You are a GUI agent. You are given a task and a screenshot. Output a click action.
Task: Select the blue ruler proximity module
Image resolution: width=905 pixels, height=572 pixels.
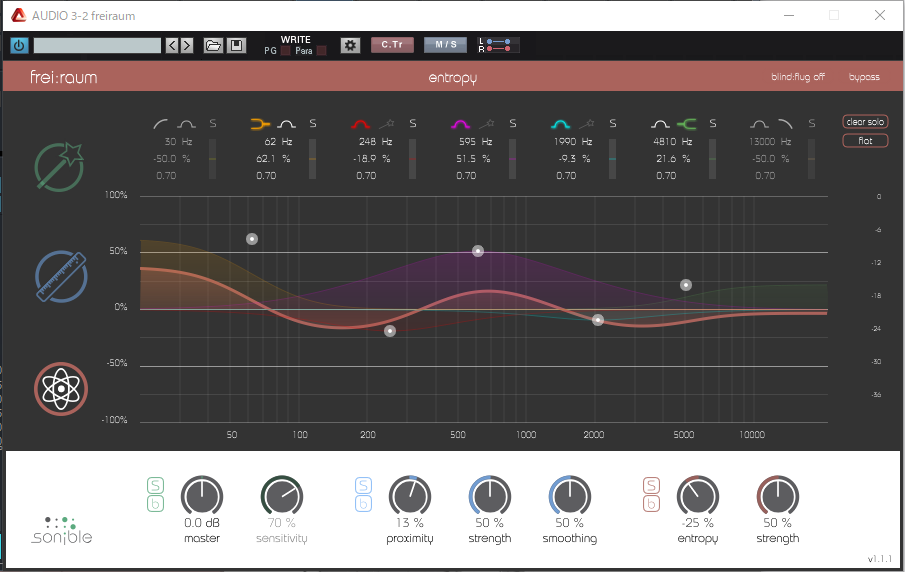point(61,277)
